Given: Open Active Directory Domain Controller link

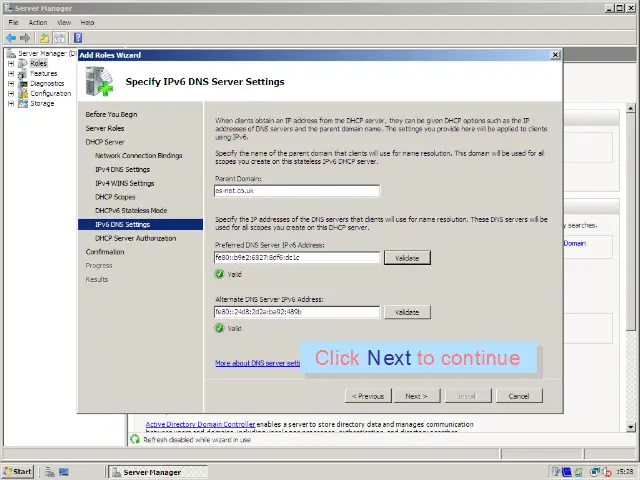Looking at the screenshot, I should (x=200, y=424).
